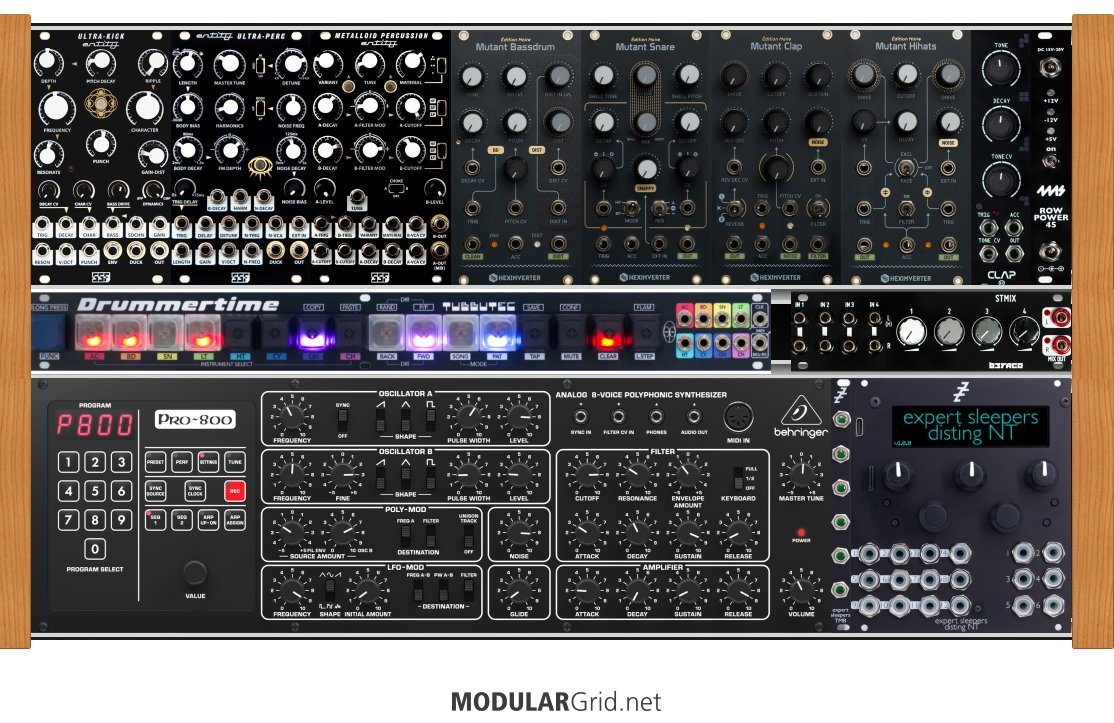
Task: Click the CH instrument pad on Drummertime
Action: pos(349,332)
